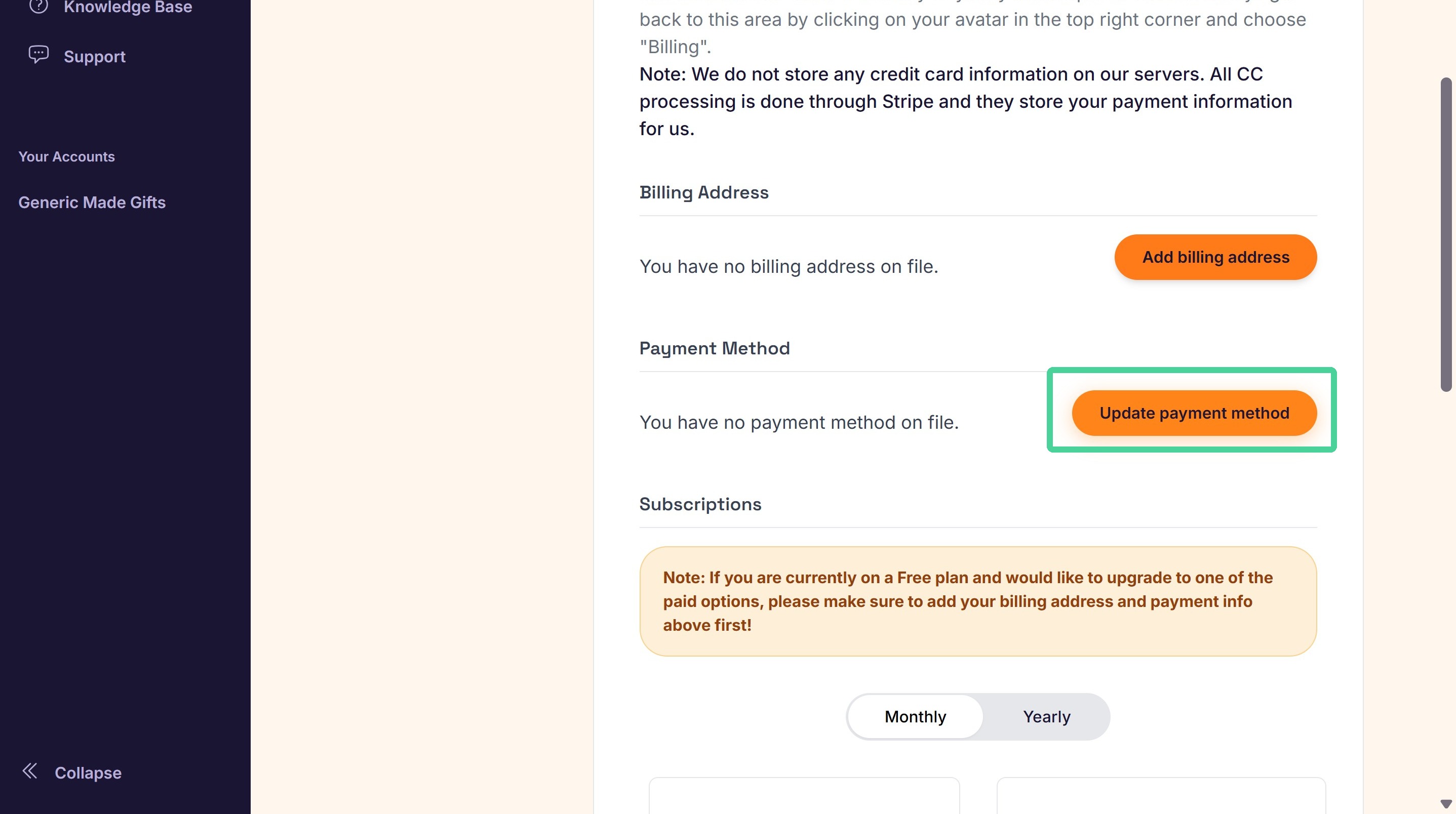Image resolution: width=1456 pixels, height=814 pixels.
Task: Open the Support menu item
Action: pyautogui.click(x=94, y=57)
